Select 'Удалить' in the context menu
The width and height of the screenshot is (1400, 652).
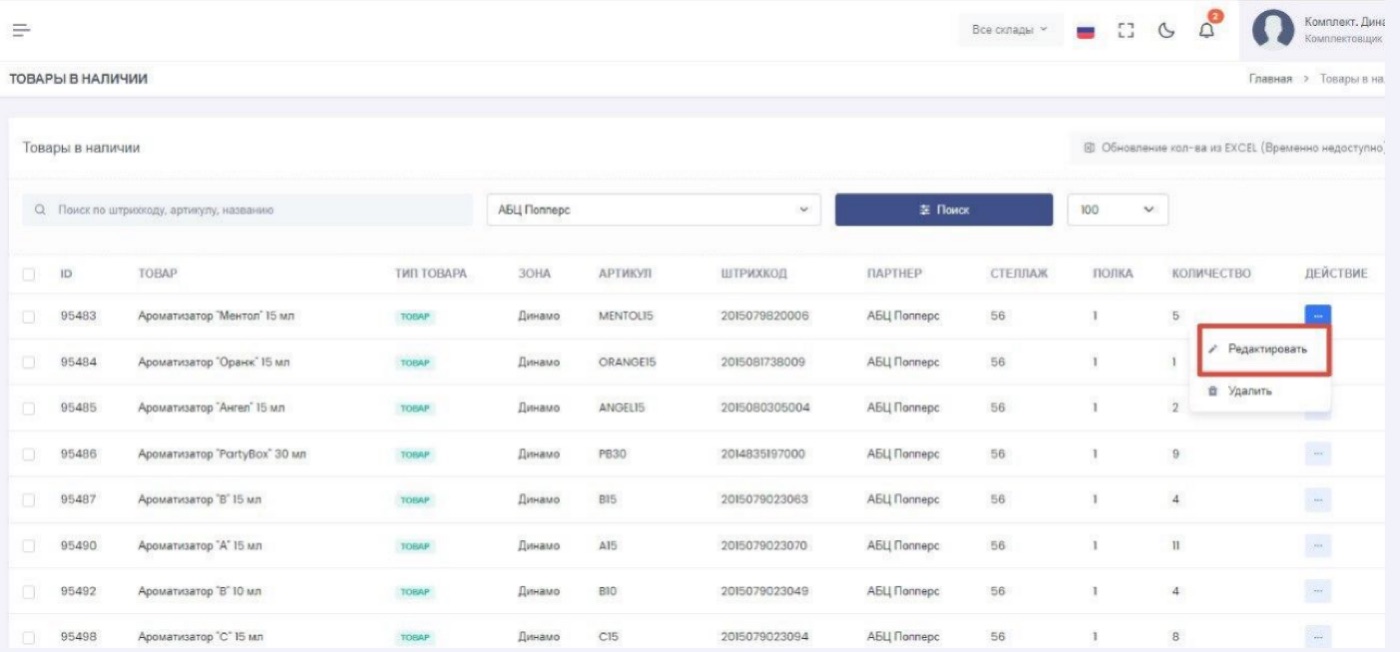pos(1249,391)
